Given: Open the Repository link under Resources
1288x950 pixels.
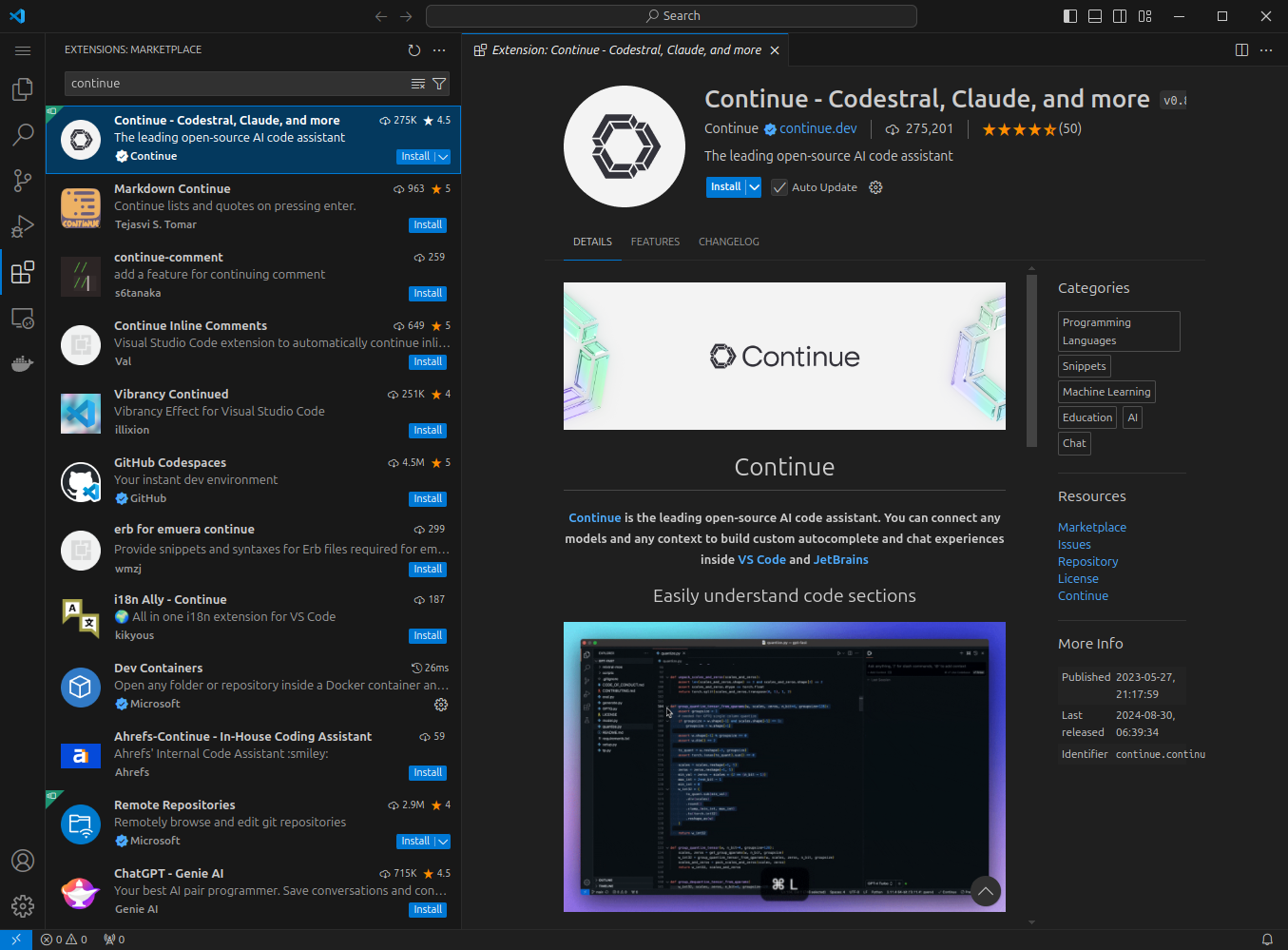Looking at the screenshot, I should 1087,562.
